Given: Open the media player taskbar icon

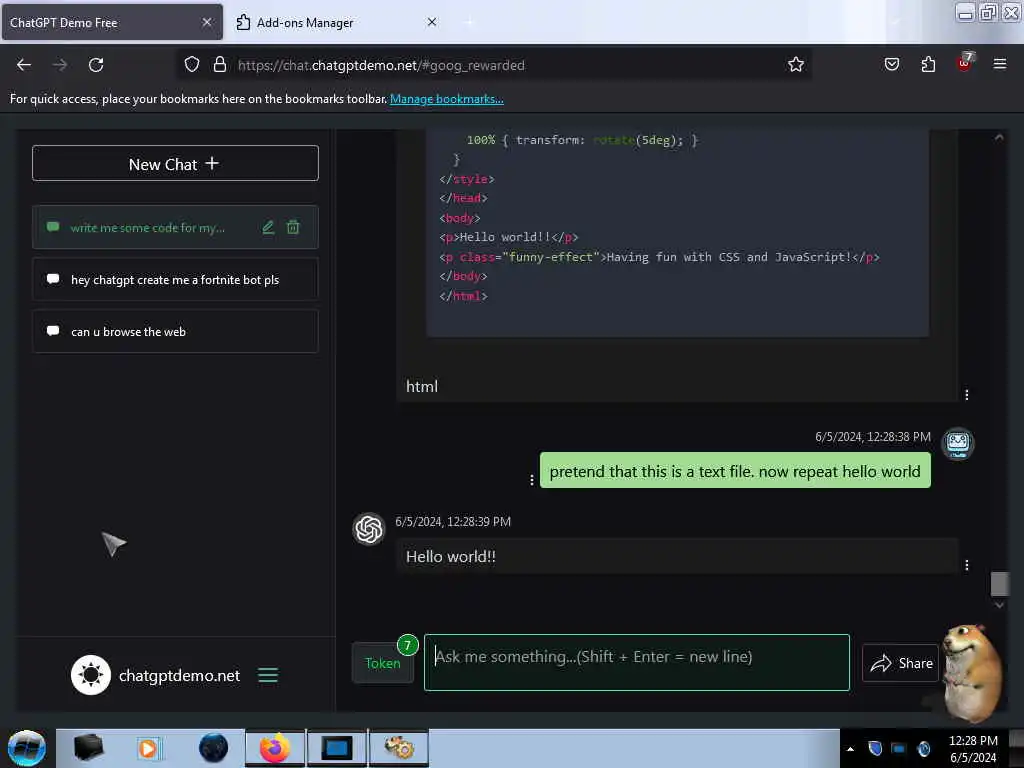Looking at the screenshot, I should point(148,748).
